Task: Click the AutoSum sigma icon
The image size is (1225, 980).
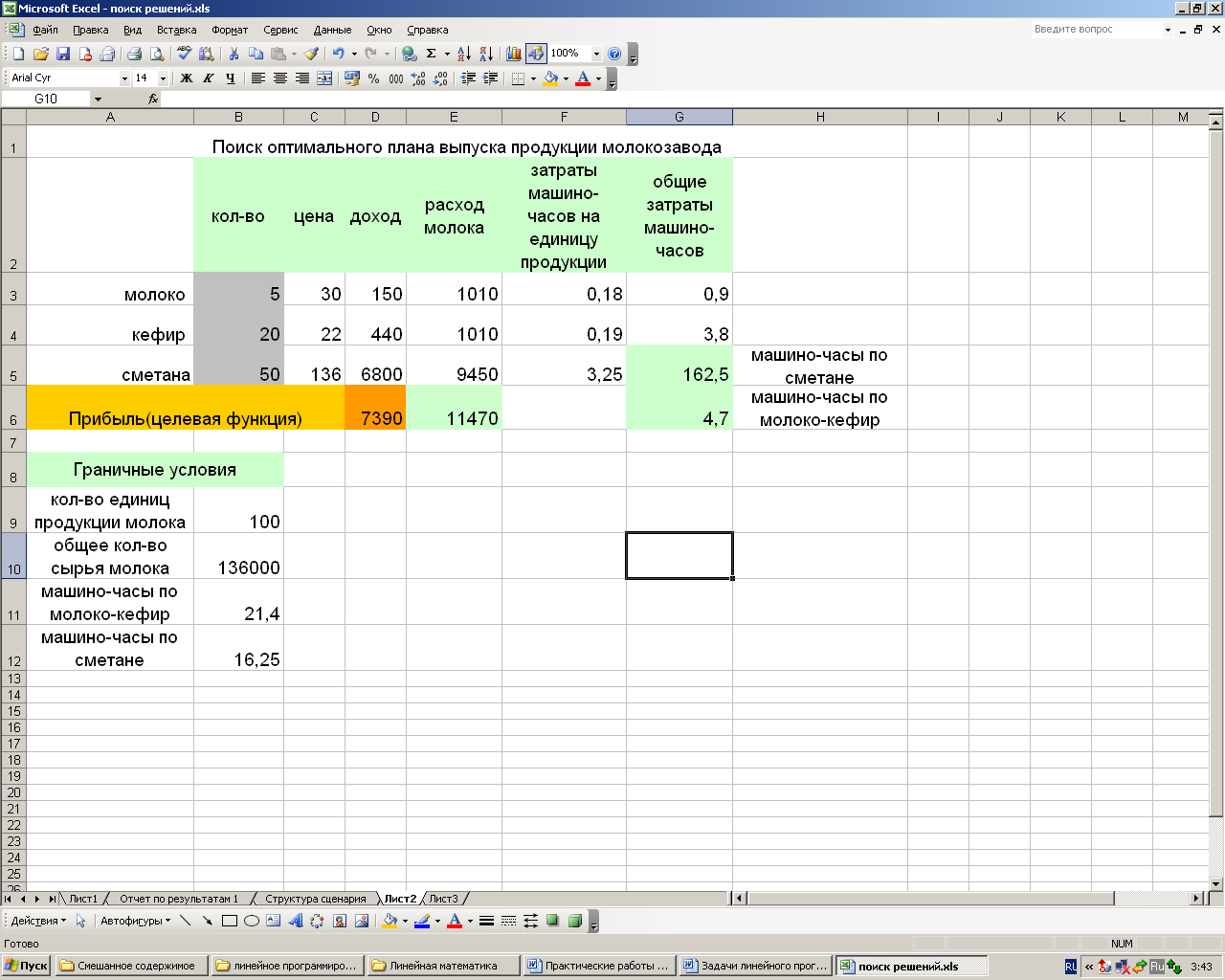Action: [432, 54]
